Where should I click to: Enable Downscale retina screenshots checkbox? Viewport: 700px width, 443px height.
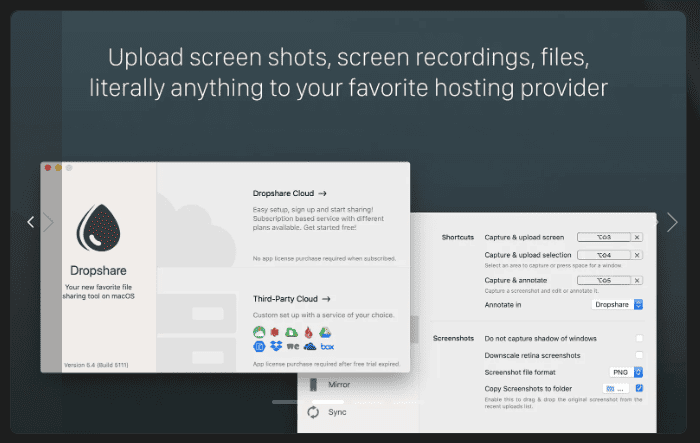(639, 355)
